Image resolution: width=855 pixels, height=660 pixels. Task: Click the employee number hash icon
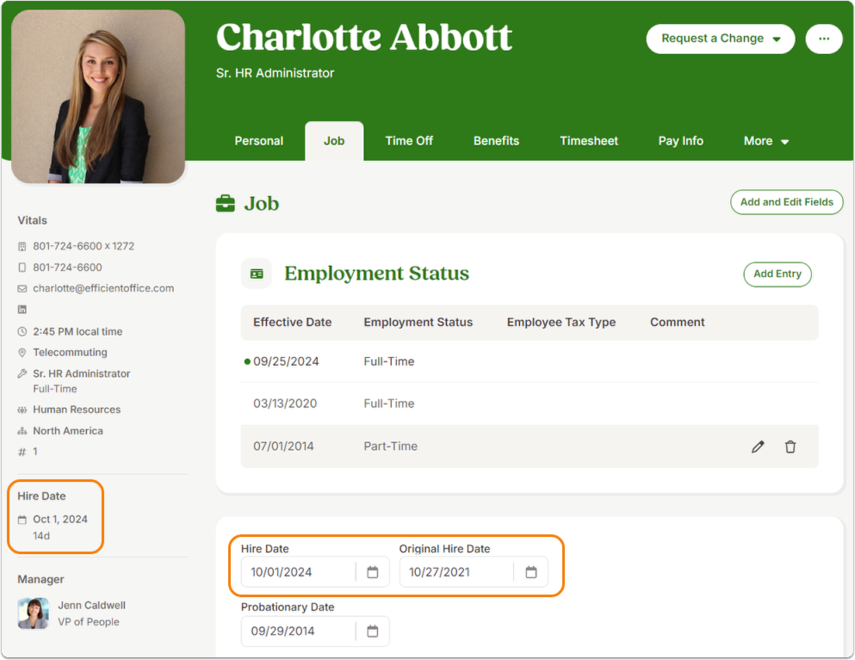22,452
